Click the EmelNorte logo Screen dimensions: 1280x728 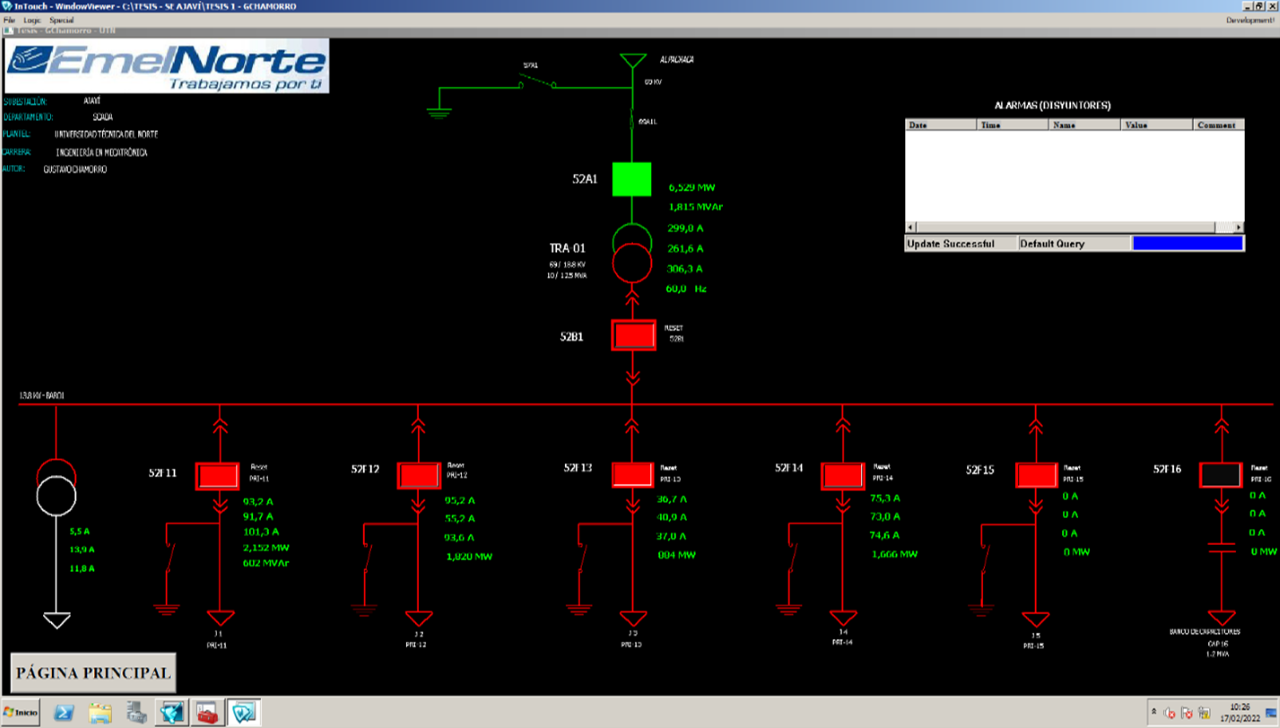(166, 66)
